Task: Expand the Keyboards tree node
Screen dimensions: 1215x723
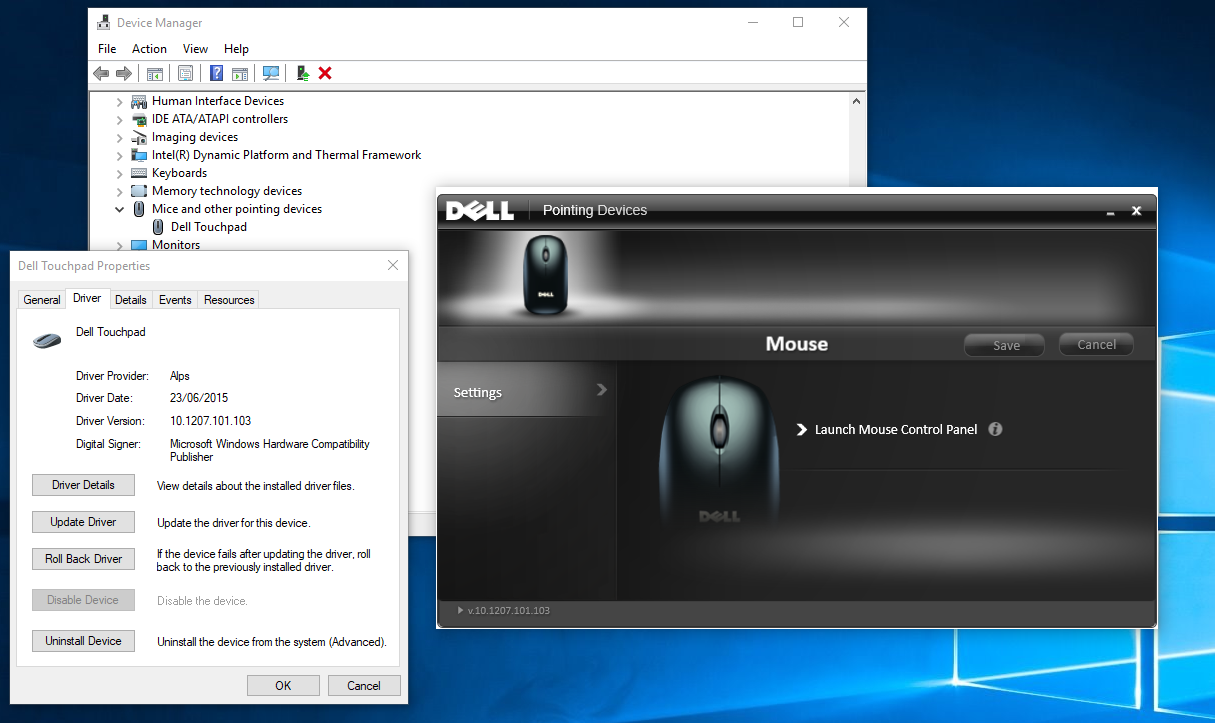Action: pyautogui.click(x=120, y=174)
